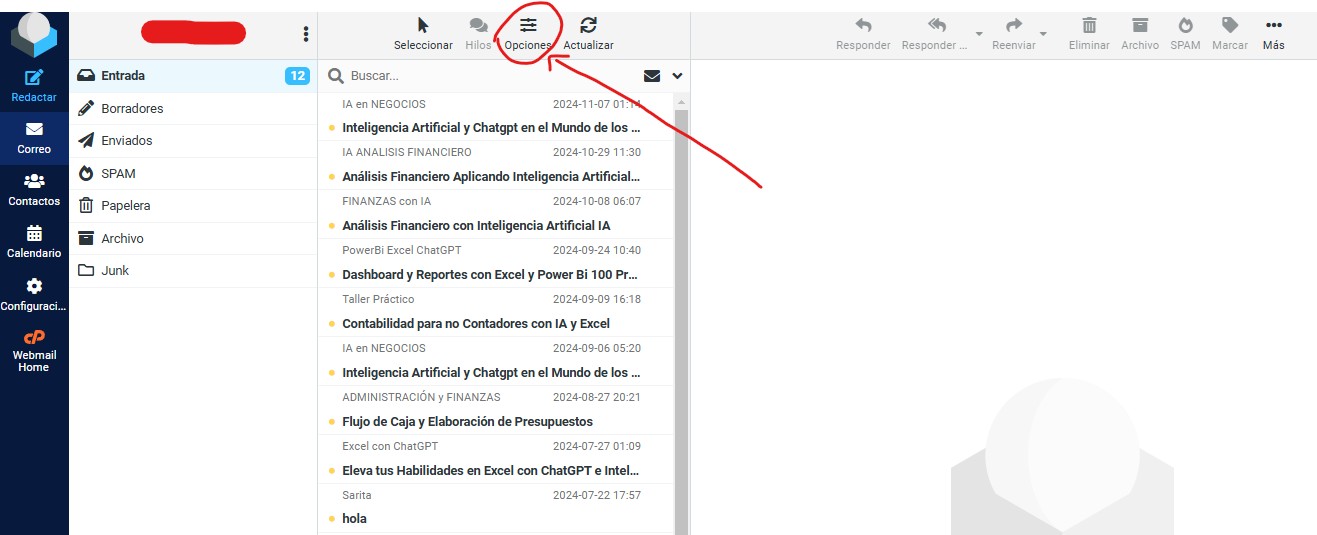The width and height of the screenshot is (1317, 535).
Task: Go to the Correo mail section
Action: coord(34,138)
